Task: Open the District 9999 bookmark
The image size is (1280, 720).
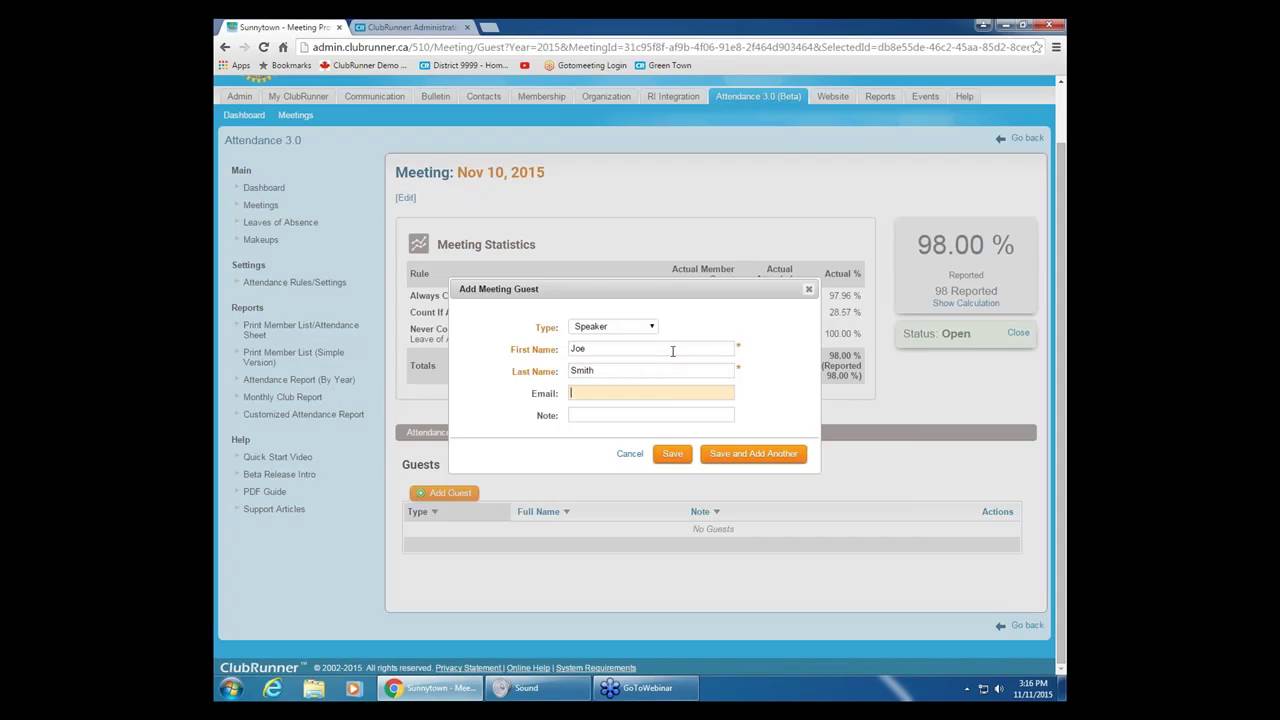Action: pos(464,65)
